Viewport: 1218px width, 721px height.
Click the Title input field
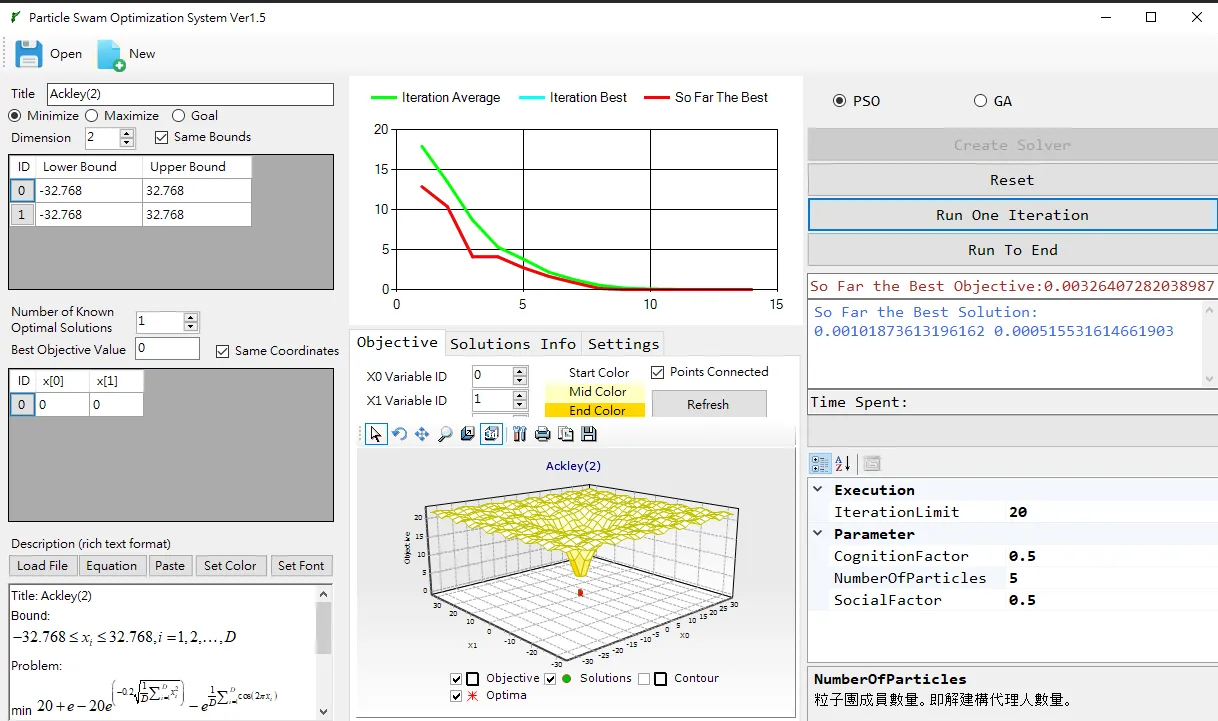coord(190,94)
